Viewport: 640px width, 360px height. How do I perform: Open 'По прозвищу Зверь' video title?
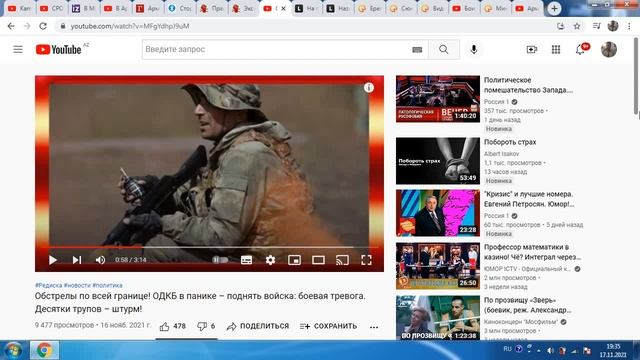click(x=529, y=305)
